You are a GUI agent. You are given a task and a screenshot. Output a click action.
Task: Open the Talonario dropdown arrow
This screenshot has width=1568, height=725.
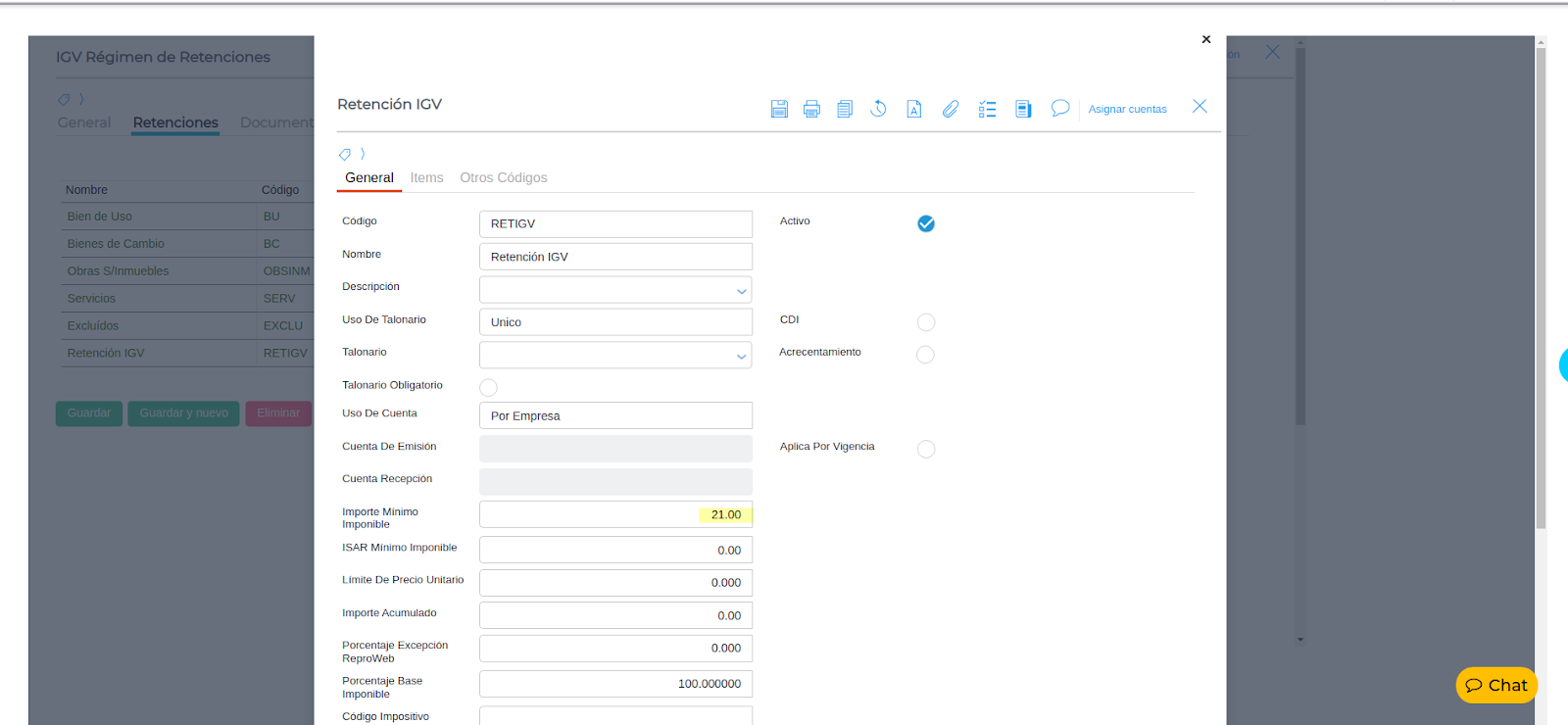click(x=741, y=357)
